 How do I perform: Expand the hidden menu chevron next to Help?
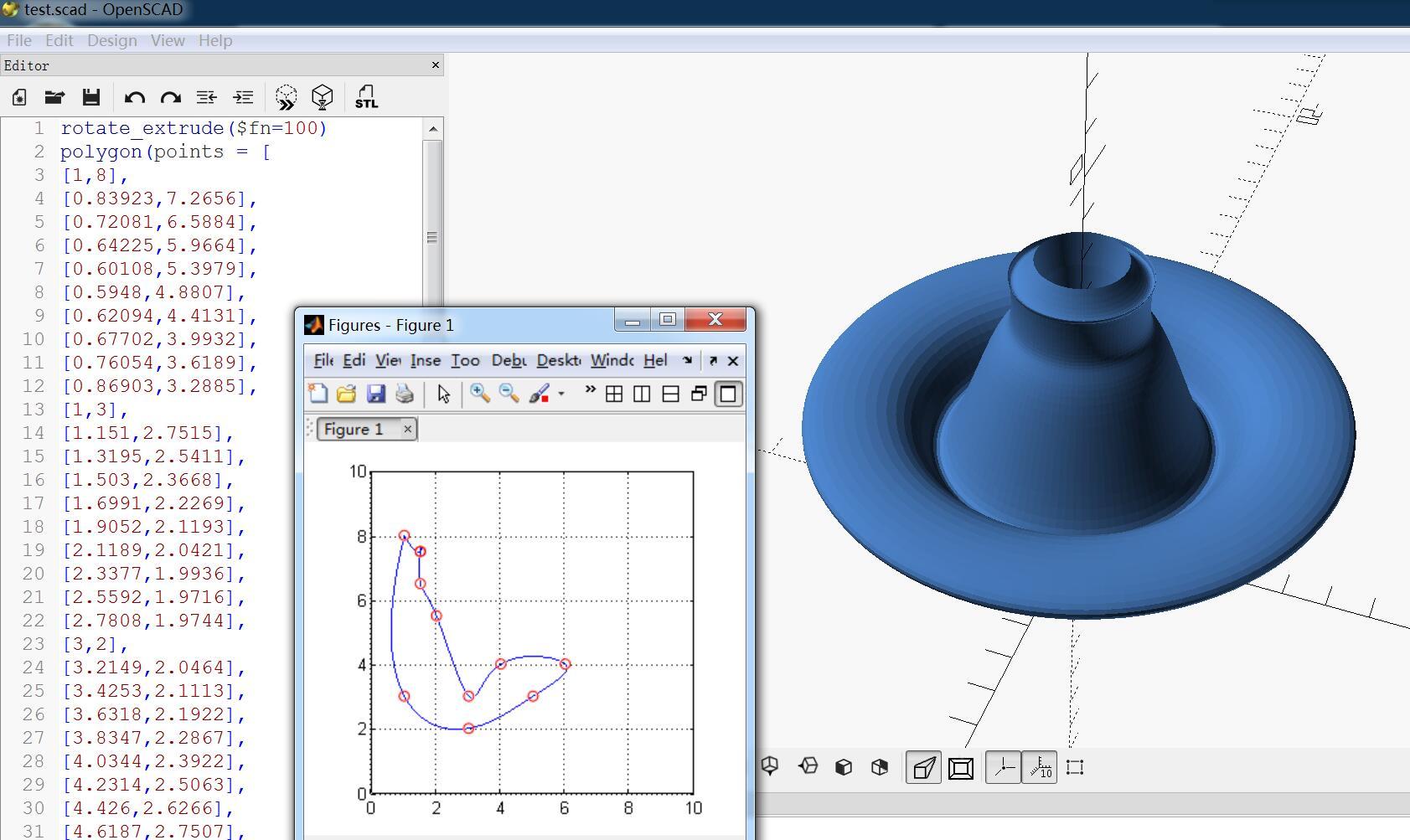[x=687, y=360]
